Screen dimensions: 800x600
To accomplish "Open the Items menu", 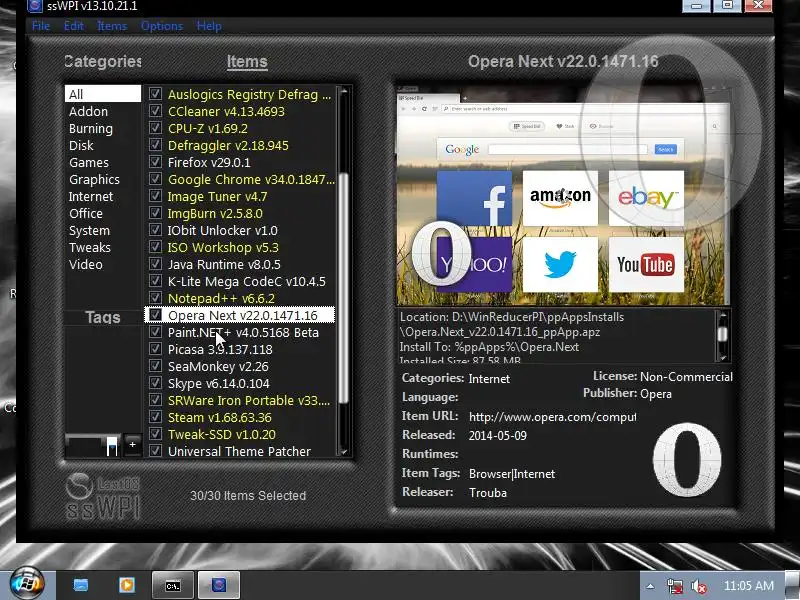I will point(112,26).
